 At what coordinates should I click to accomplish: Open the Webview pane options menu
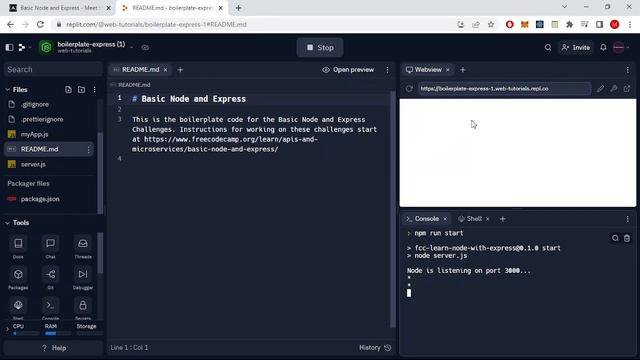(628, 70)
